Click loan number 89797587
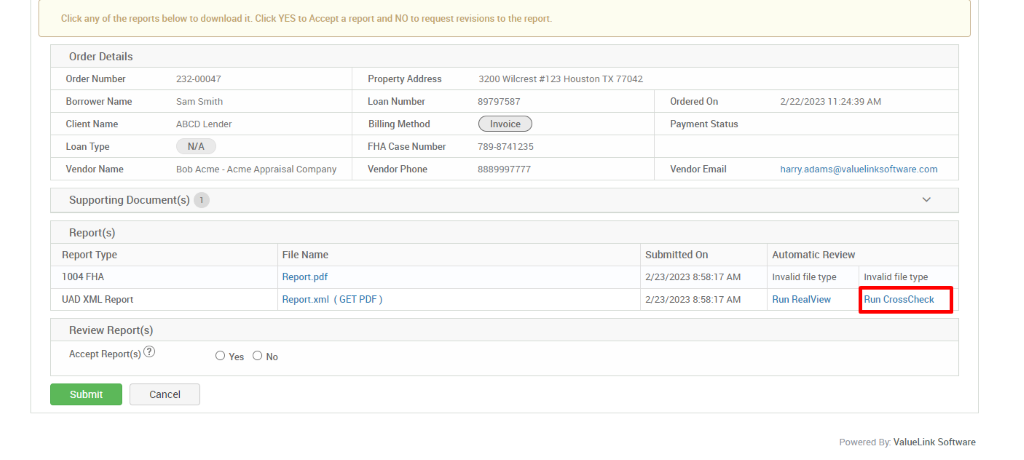Viewport: 1024px width, 460px height. [x=499, y=101]
